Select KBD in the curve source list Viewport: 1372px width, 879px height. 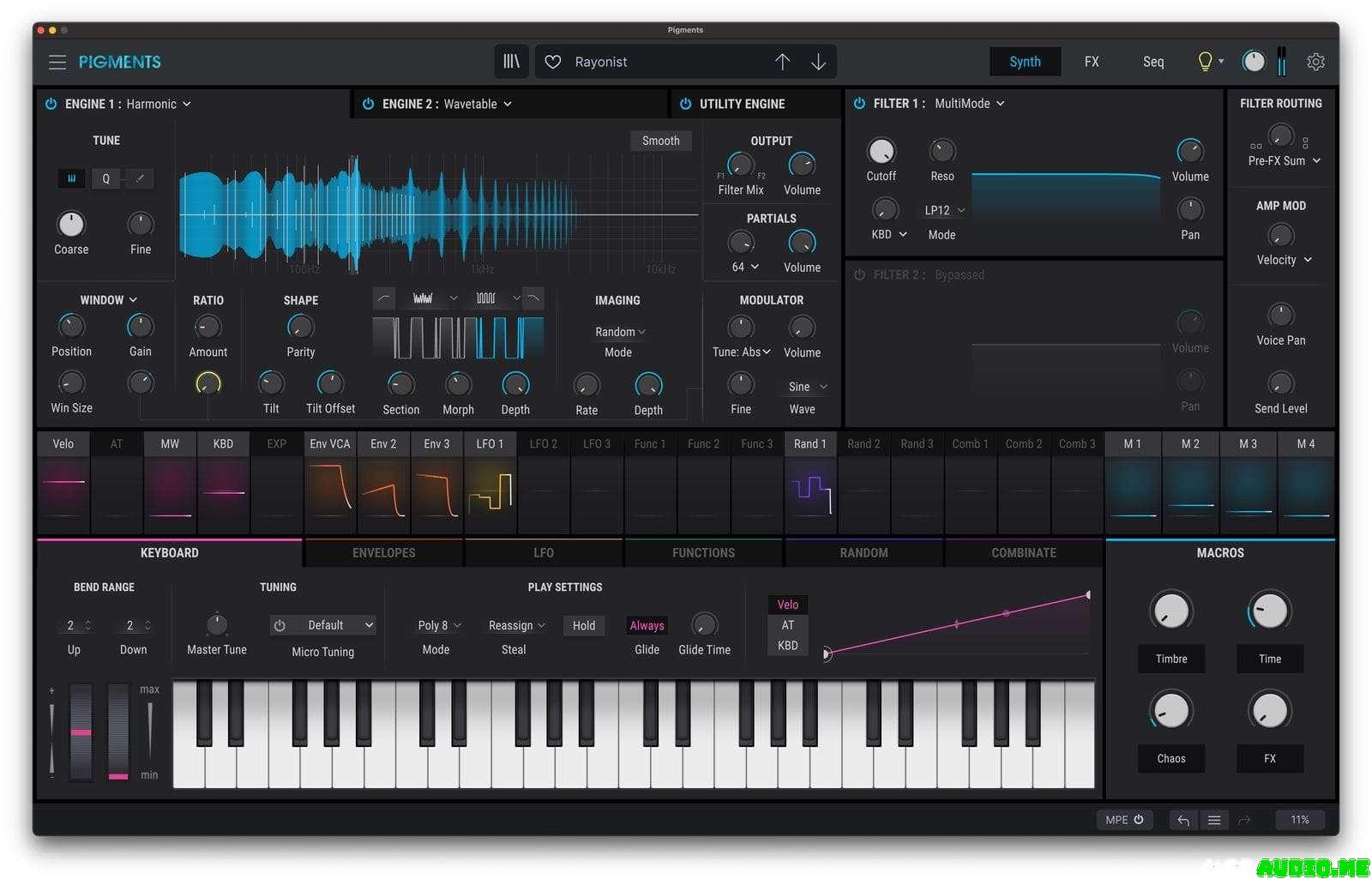787,646
